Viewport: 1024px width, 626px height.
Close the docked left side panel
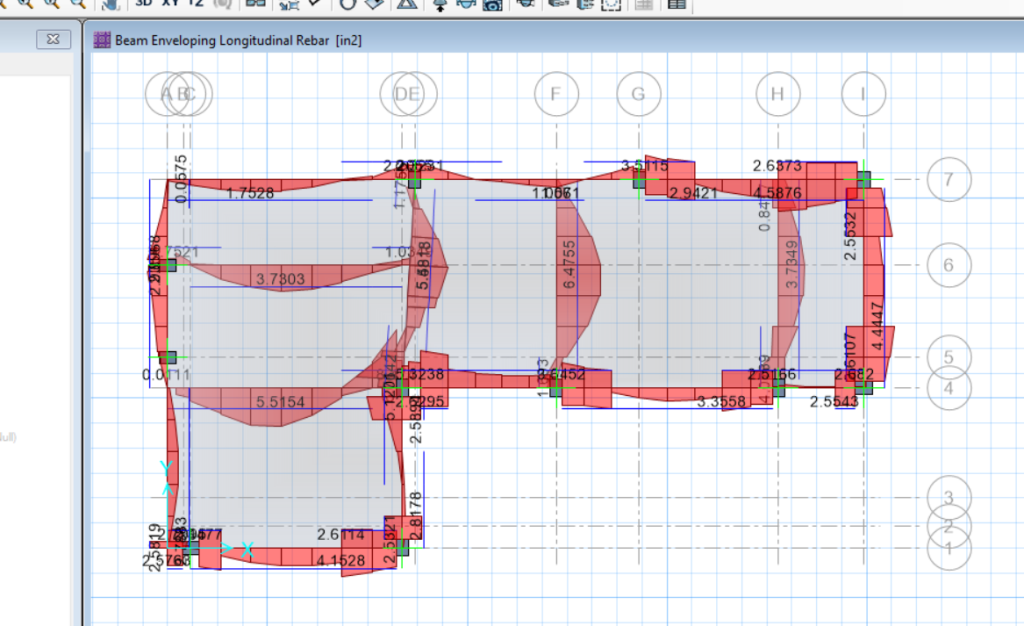pos(54,39)
